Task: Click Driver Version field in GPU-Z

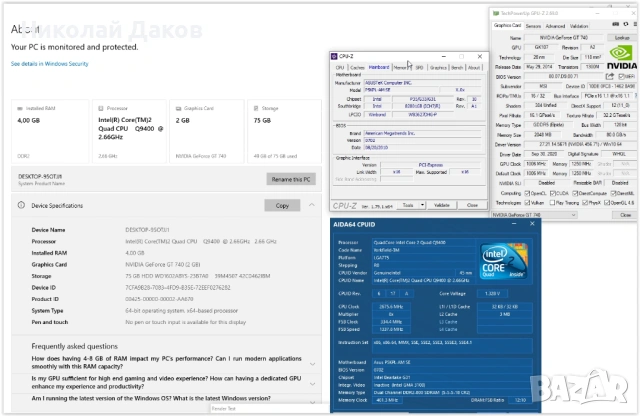Action: pyautogui.click(x=579, y=145)
